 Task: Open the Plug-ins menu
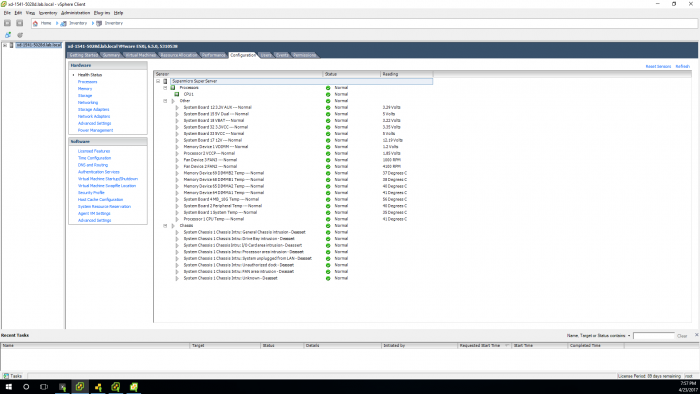[x=102, y=13]
